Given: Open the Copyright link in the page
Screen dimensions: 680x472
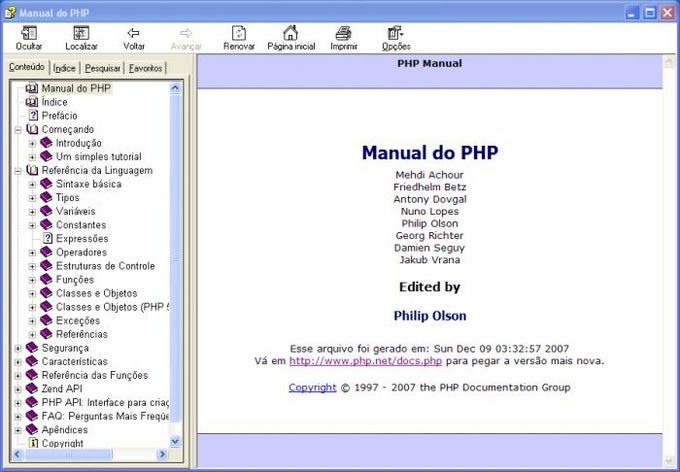Looking at the screenshot, I should (x=312, y=387).
